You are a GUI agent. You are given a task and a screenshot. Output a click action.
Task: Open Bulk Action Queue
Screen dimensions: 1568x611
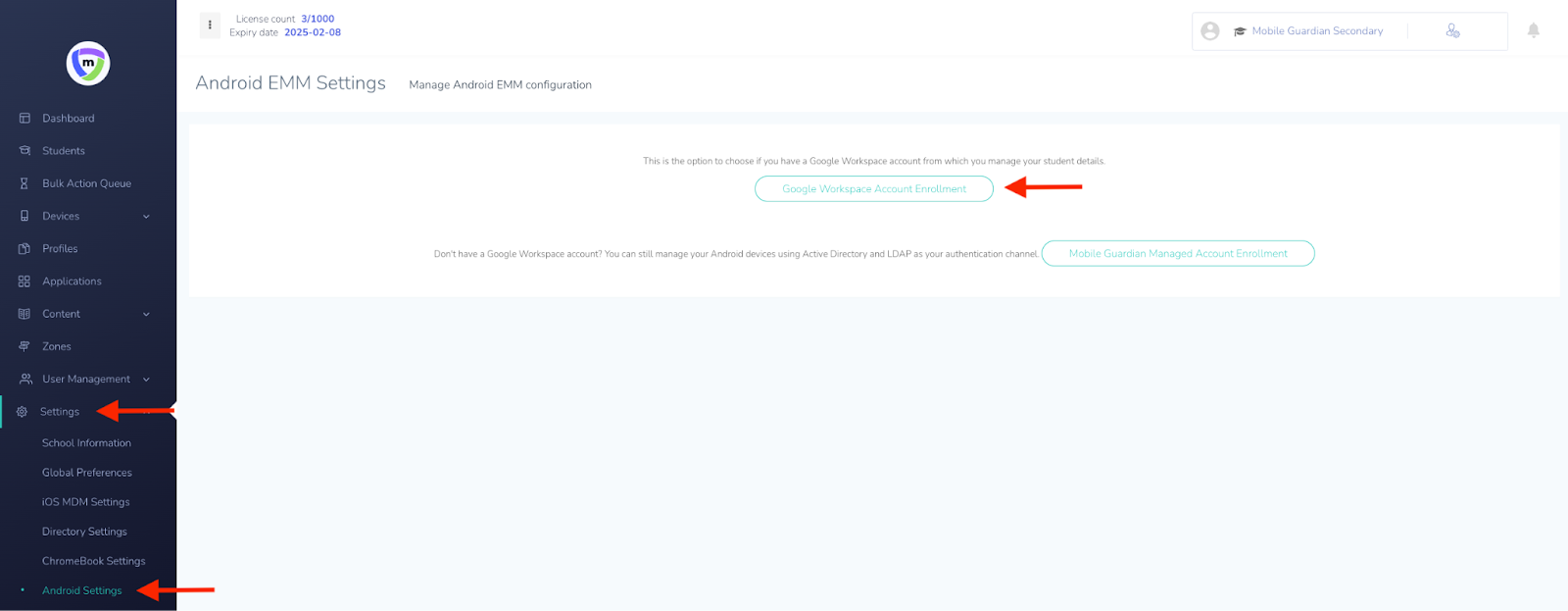click(86, 183)
